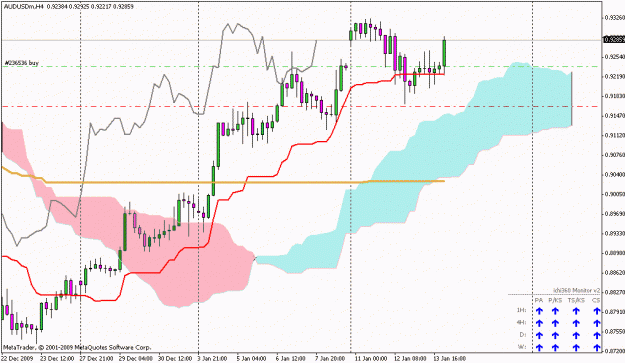Click the highlighted current price label 0.92859
The height and width of the screenshot is (363, 625).
click(613, 39)
